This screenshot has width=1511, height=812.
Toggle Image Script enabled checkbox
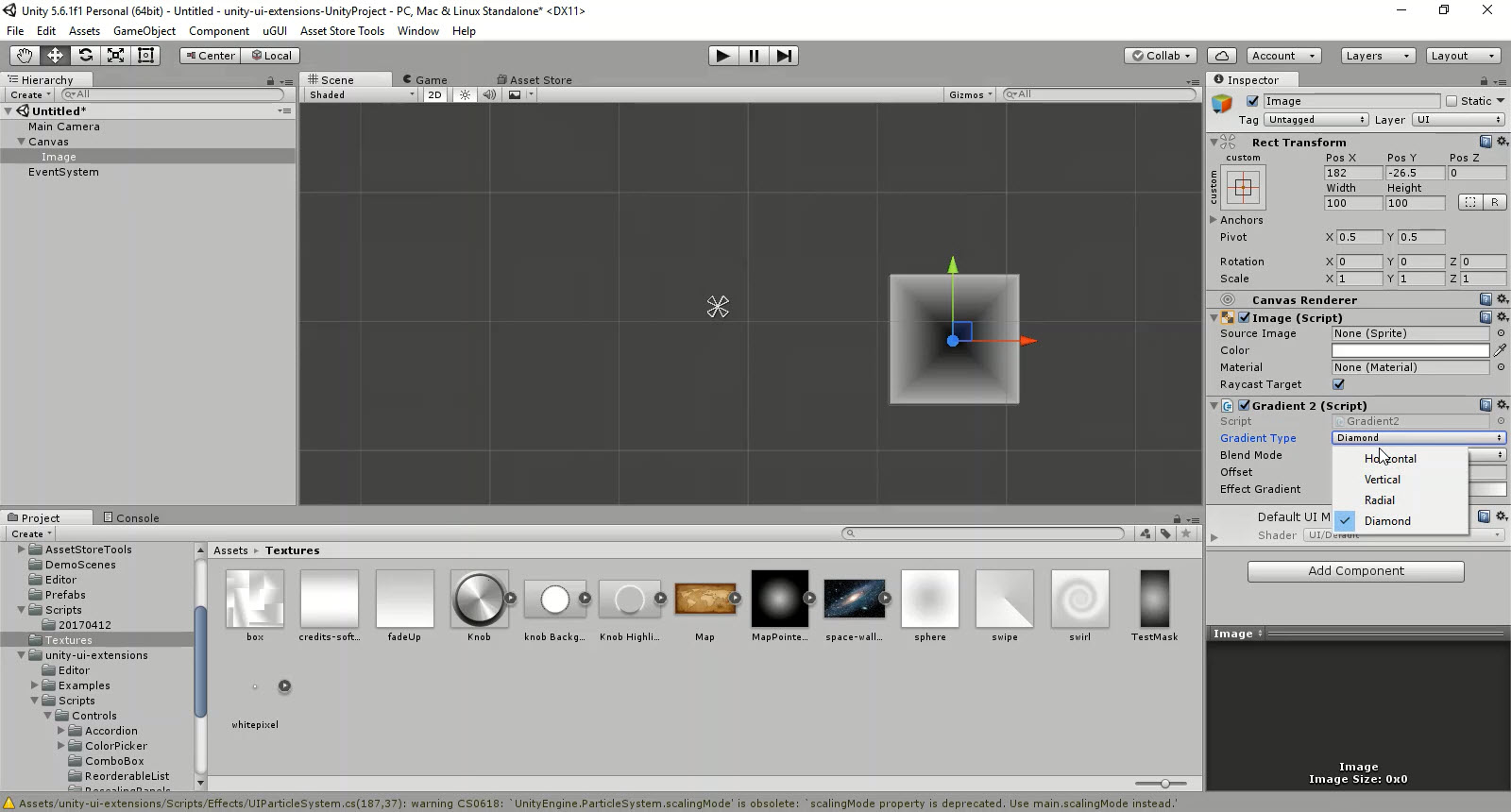click(x=1245, y=317)
